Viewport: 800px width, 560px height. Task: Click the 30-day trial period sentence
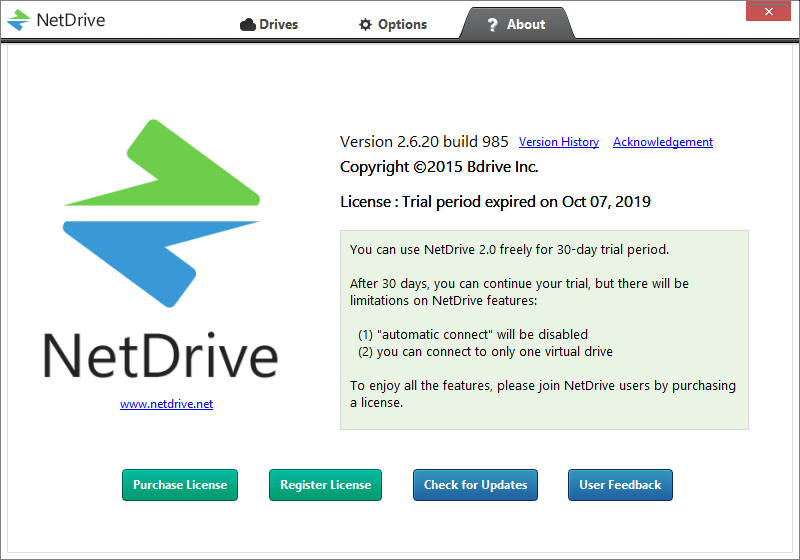pos(509,249)
